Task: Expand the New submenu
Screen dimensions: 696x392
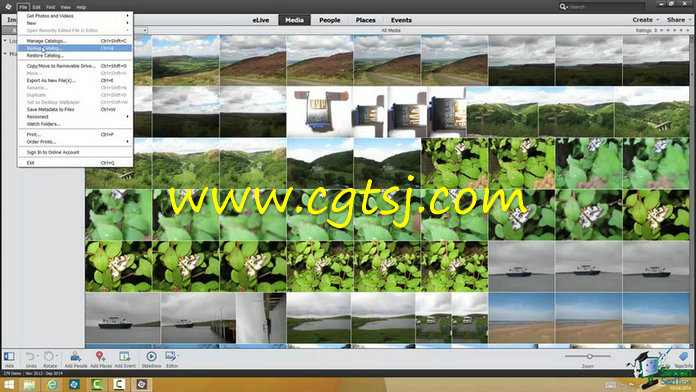Action: coord(75,23)
